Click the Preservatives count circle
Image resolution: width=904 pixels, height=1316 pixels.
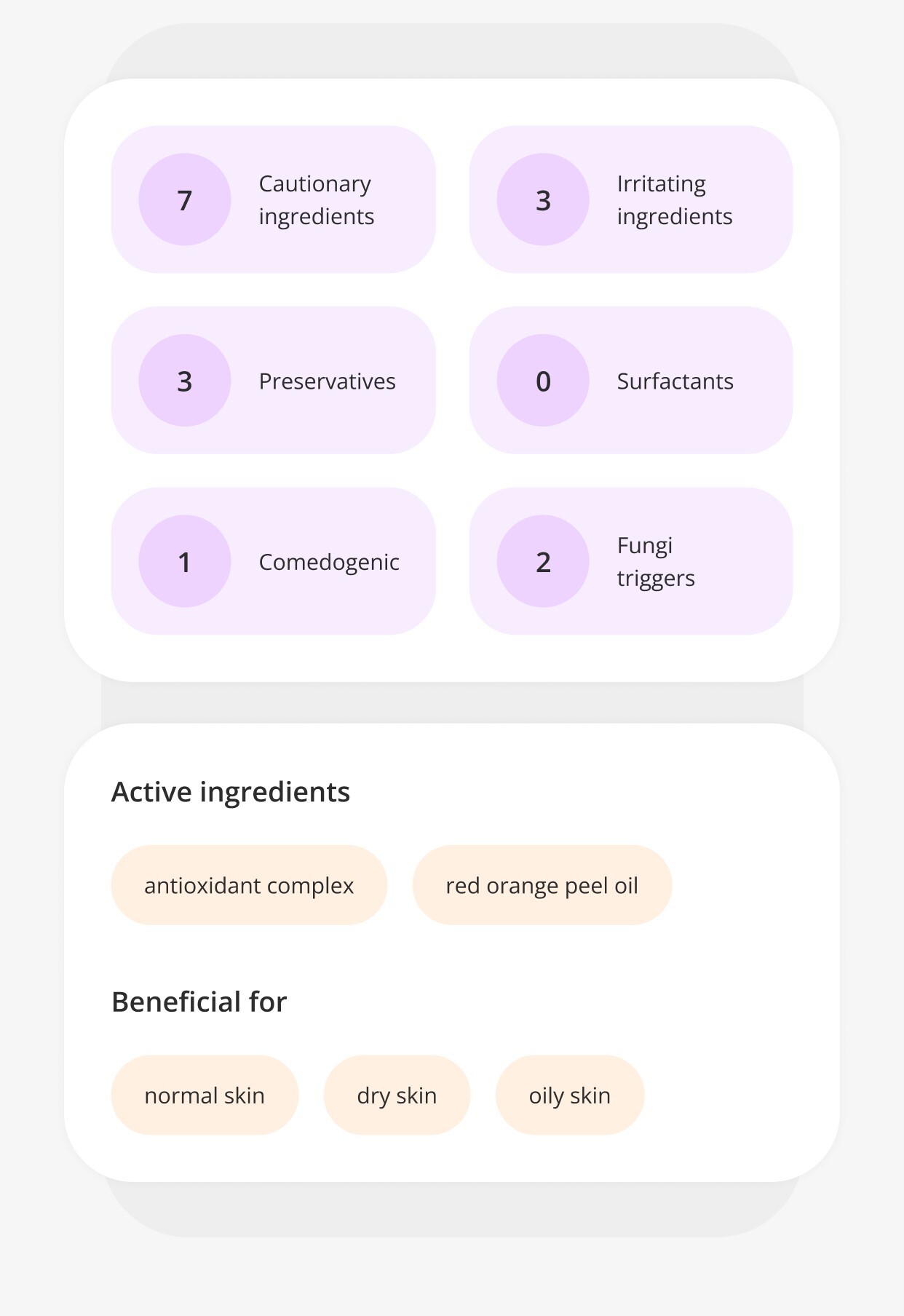coord(185,381)
